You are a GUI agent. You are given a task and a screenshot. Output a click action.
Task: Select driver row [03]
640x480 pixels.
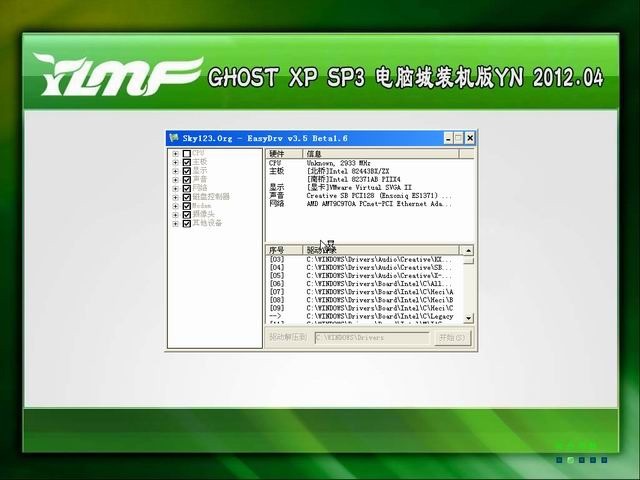(364, 260)
